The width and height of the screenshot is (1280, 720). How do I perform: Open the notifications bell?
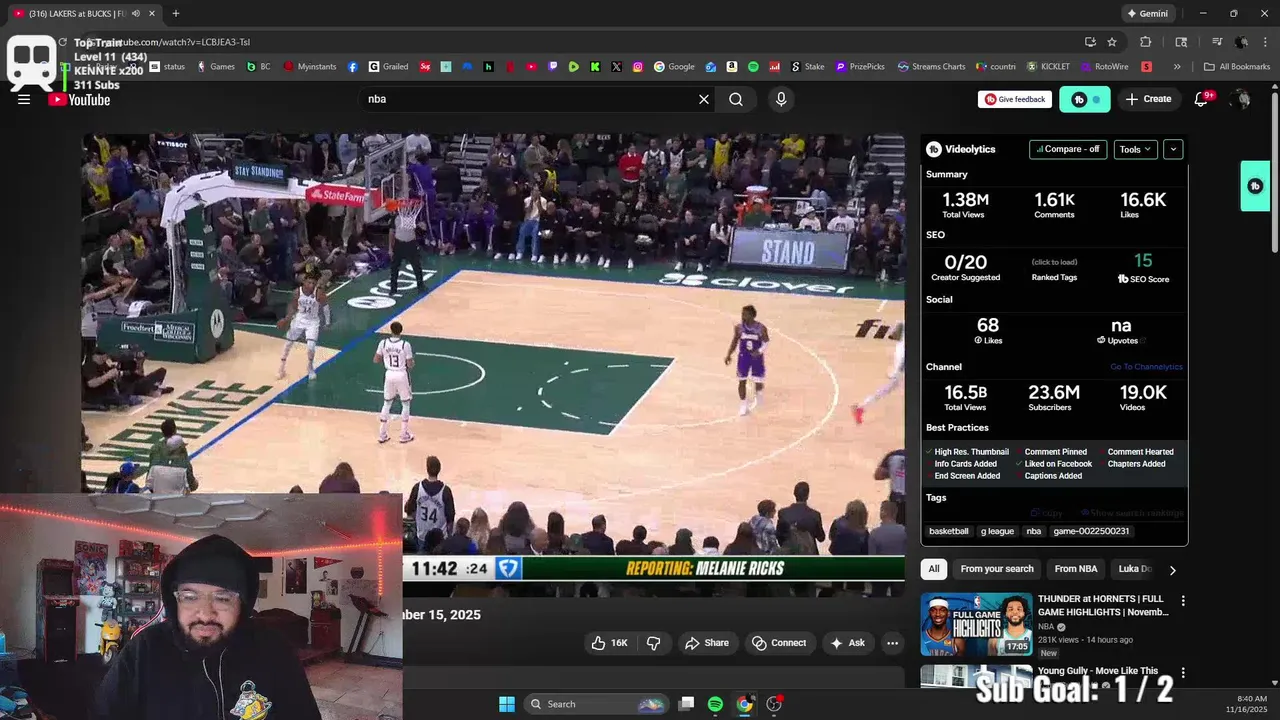click(x=1202, y=99)
